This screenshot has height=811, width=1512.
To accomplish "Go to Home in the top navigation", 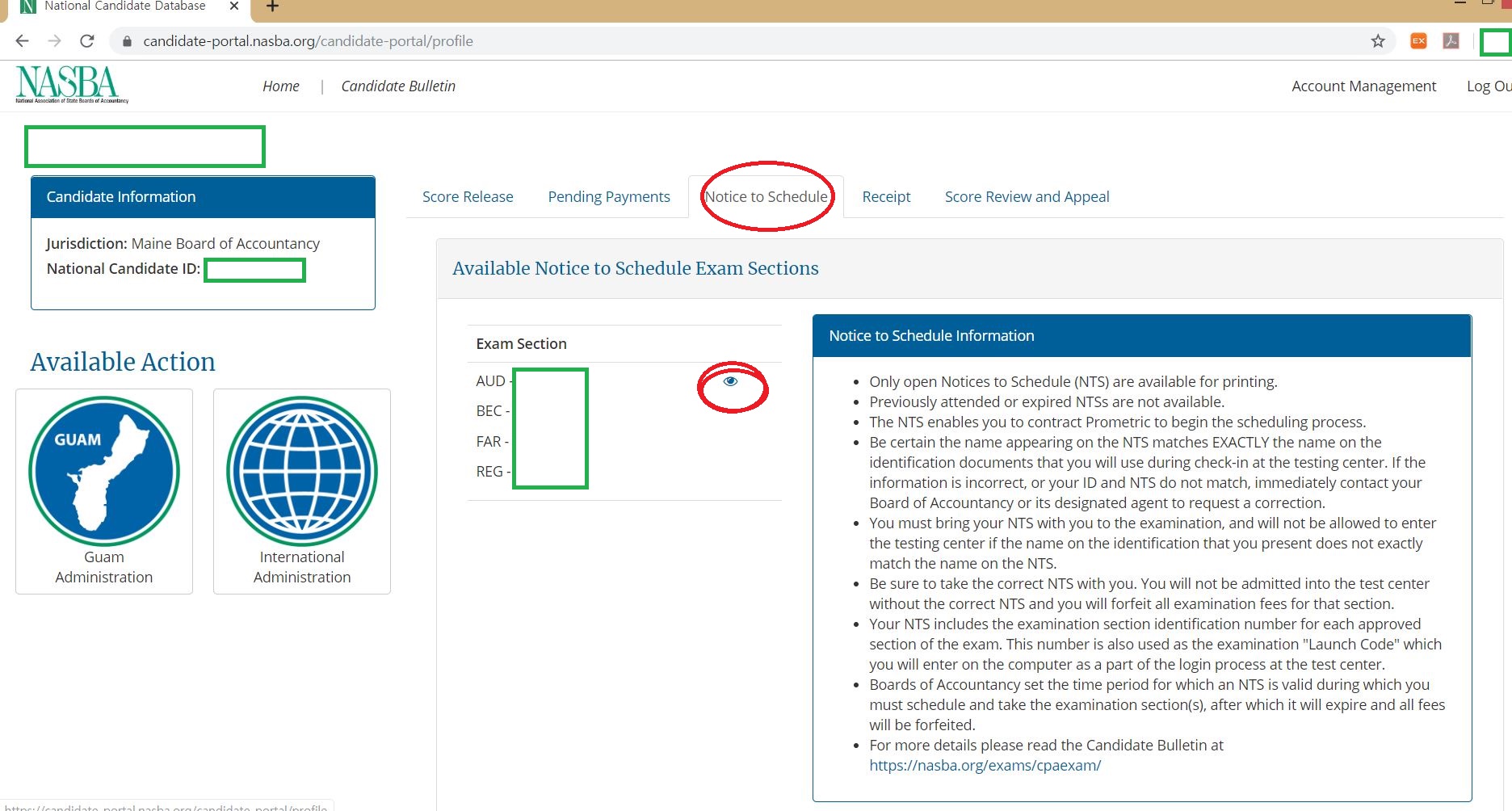I will [x=281, y=86].
